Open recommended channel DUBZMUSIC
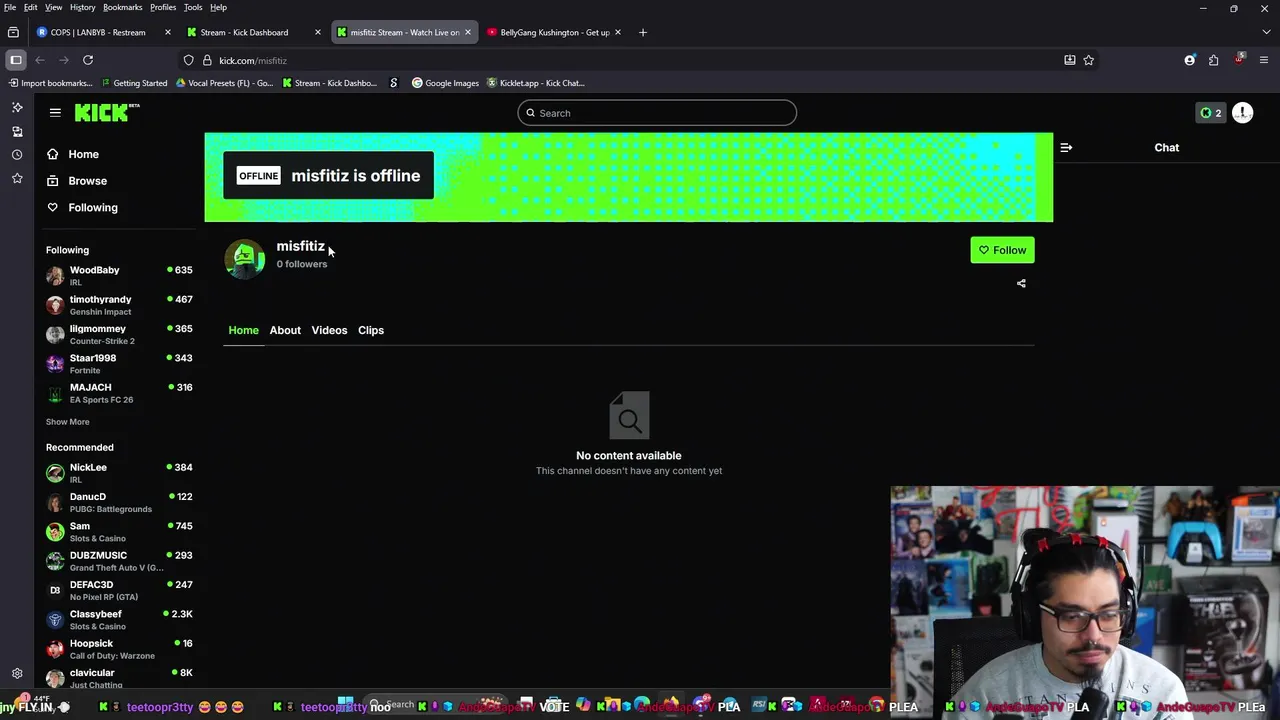The width and height of the screenshot is (1280, 720). 119,561
